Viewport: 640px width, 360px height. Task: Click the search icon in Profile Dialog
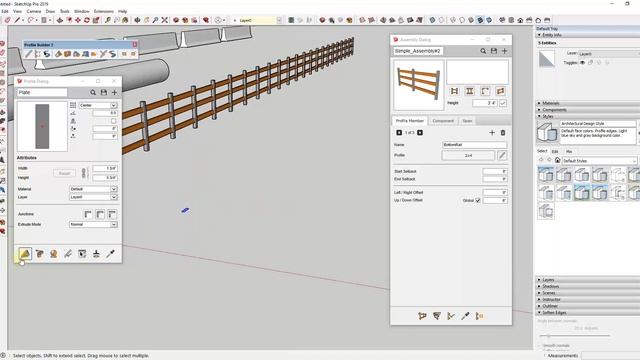coord(93,93)
